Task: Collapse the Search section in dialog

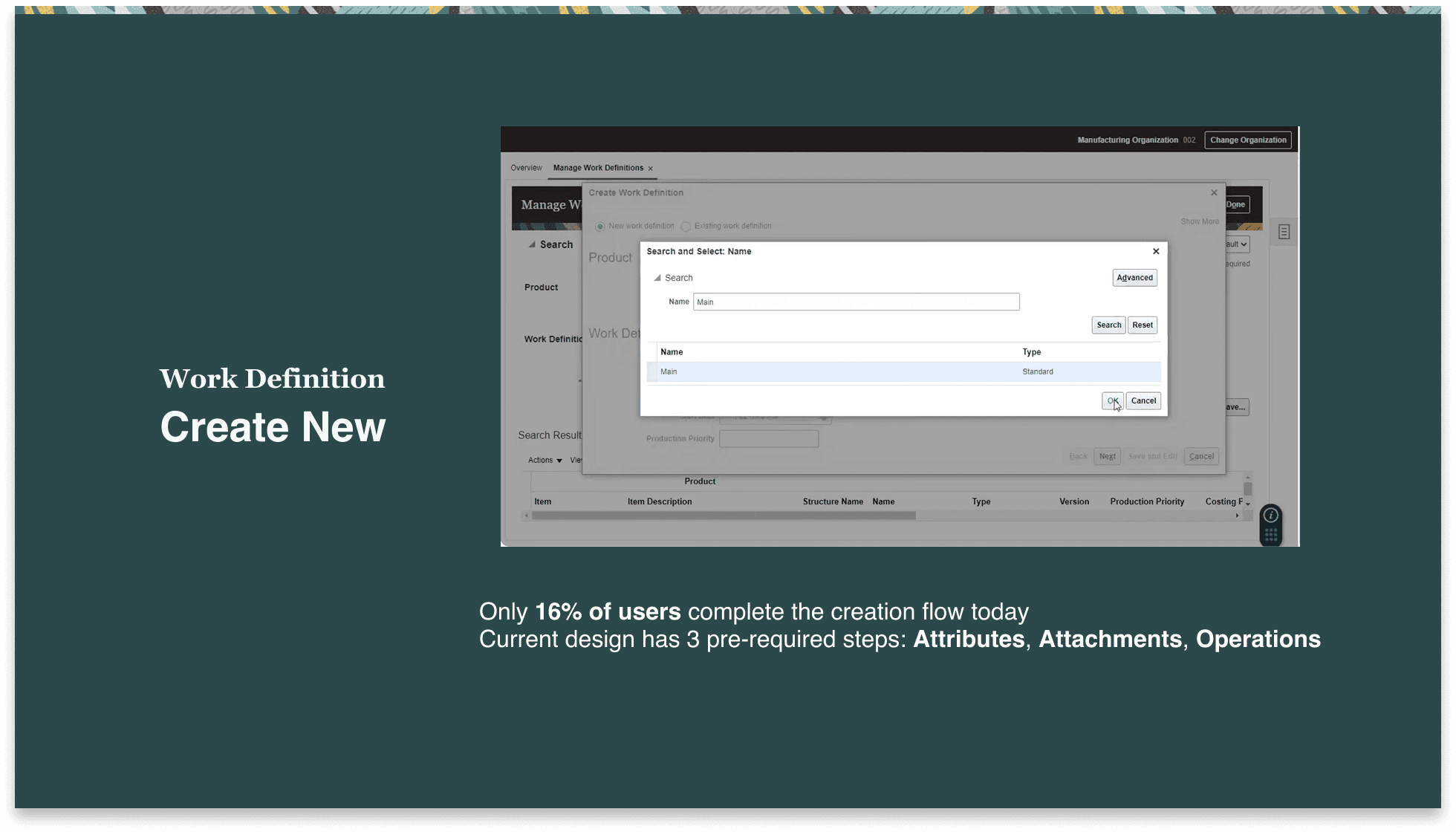Action: point(657,278)
